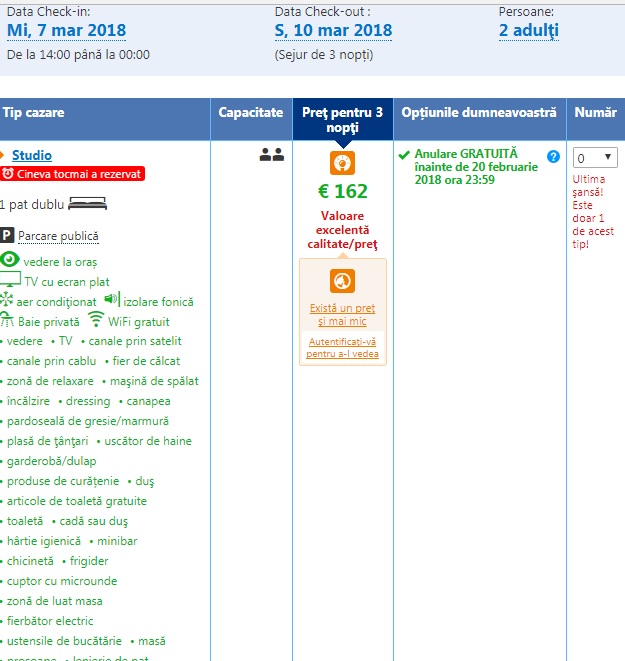Viewport: 625px width, 661px height.
Task: Click the alarm clock icon in red badge
Action: click(x=8, y=174)
